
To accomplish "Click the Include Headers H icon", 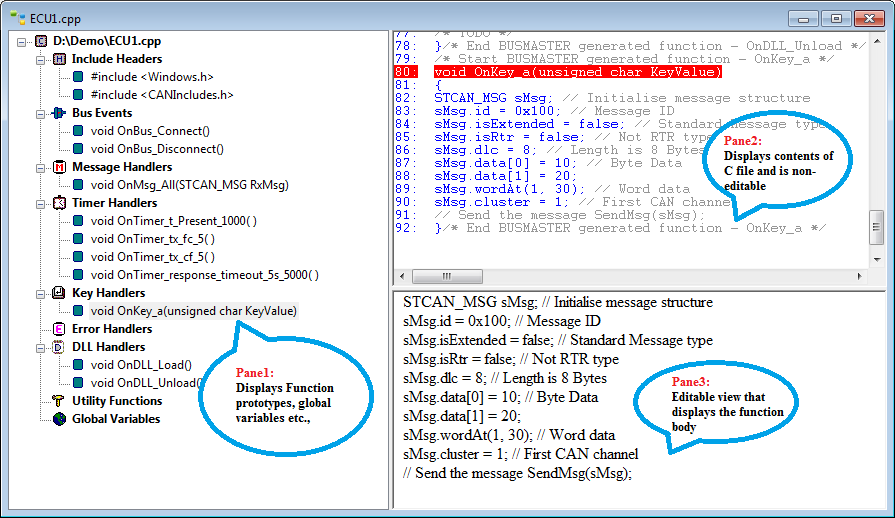I will tap(59, 59).
